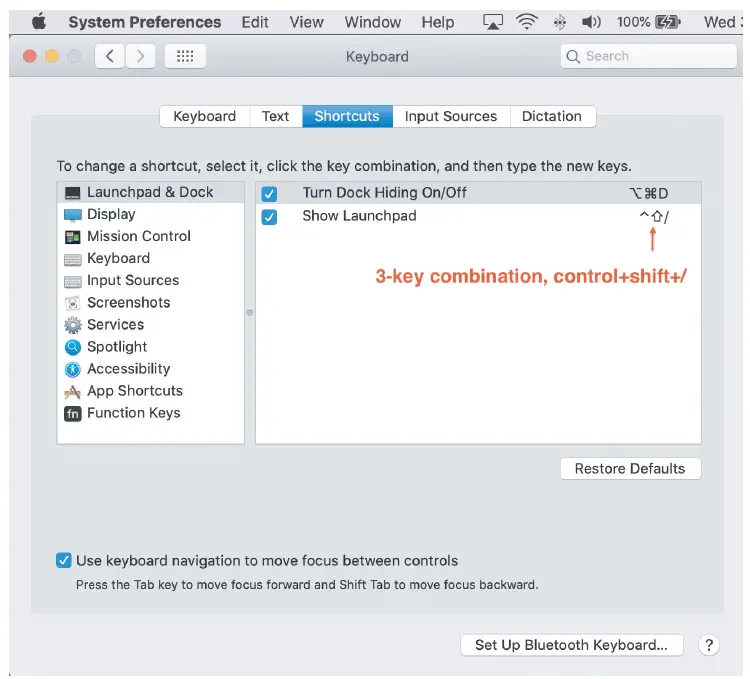This screenshot has width=750, height=679.
Task: Click the magnifying glass in Search field
Action: tap(573, 56)
